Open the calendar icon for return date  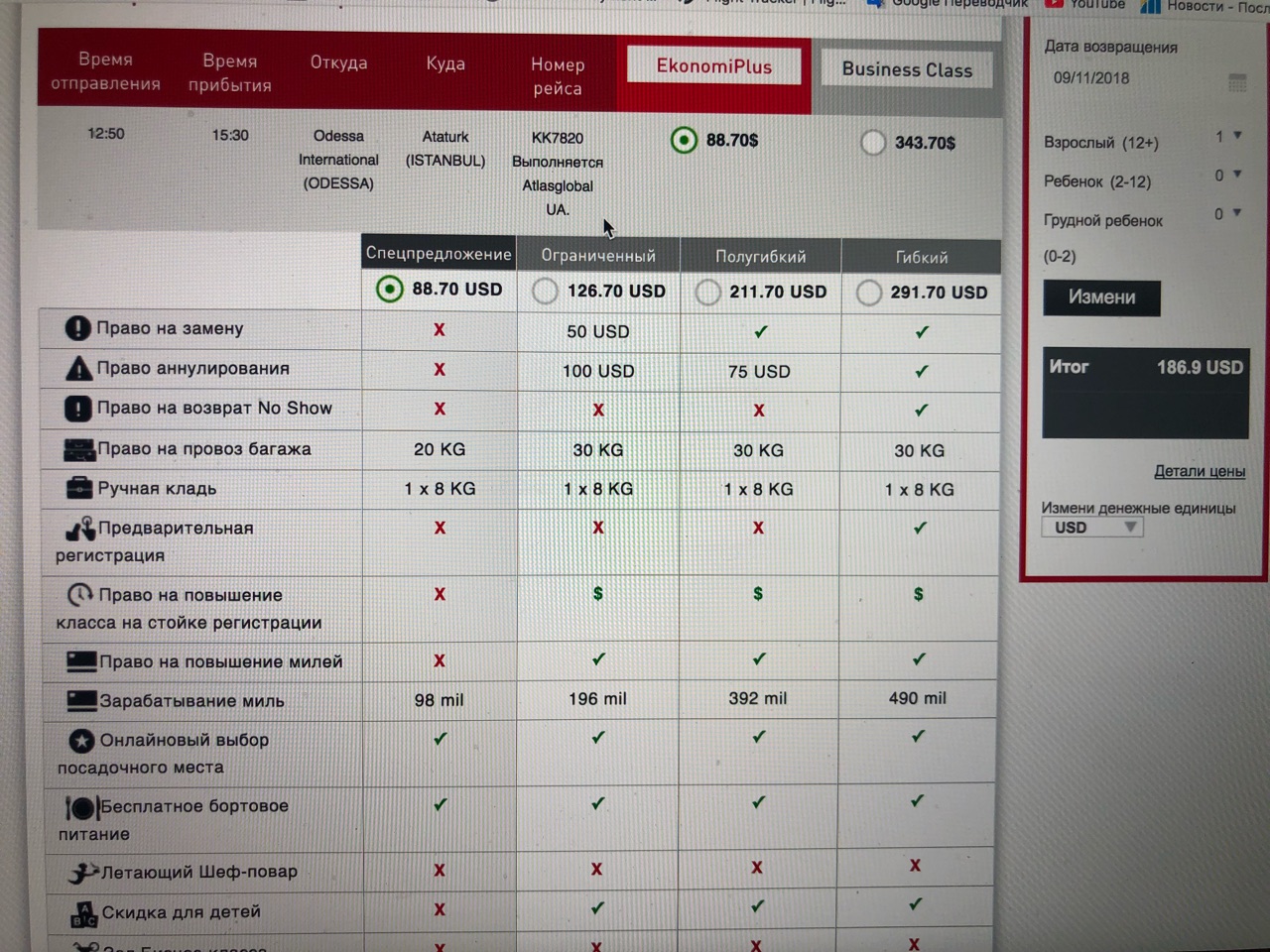[x=1236, y=82]
